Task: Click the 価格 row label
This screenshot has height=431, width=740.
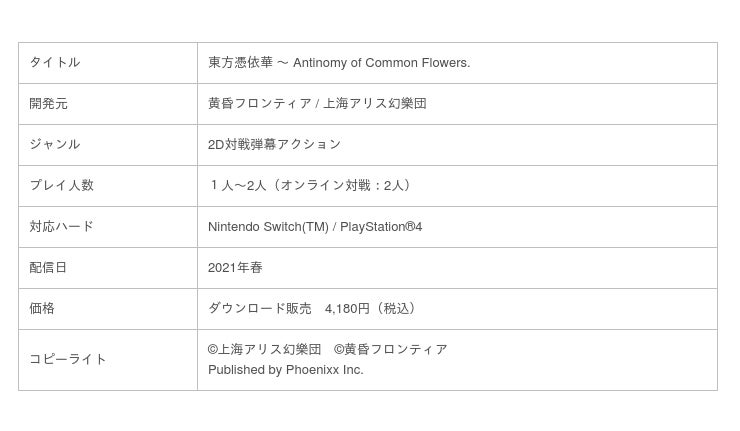Action: click(42, 309)
